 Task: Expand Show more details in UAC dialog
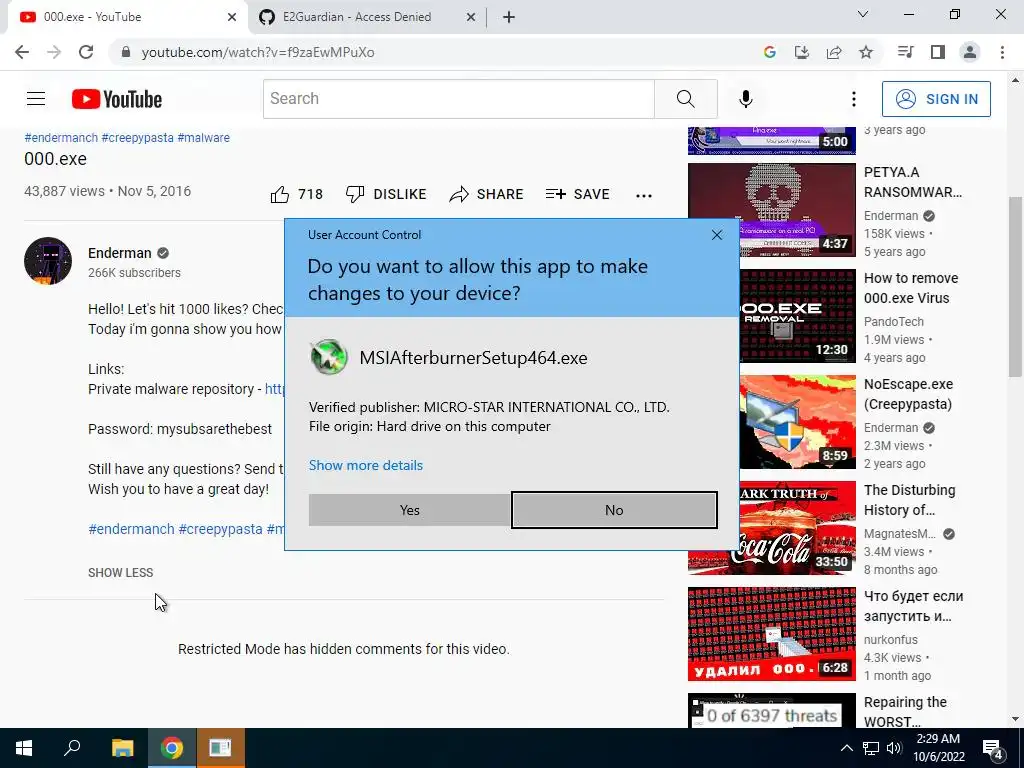[x=366, y=465]
